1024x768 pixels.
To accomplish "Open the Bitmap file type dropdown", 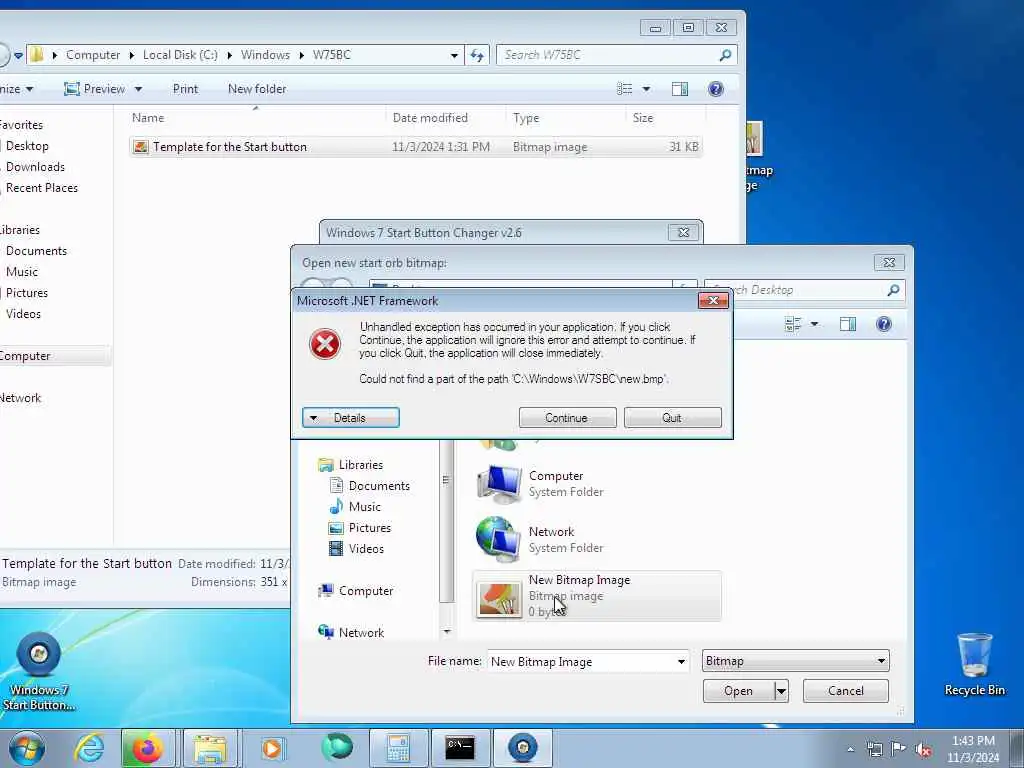I will [x=795, y=661].
